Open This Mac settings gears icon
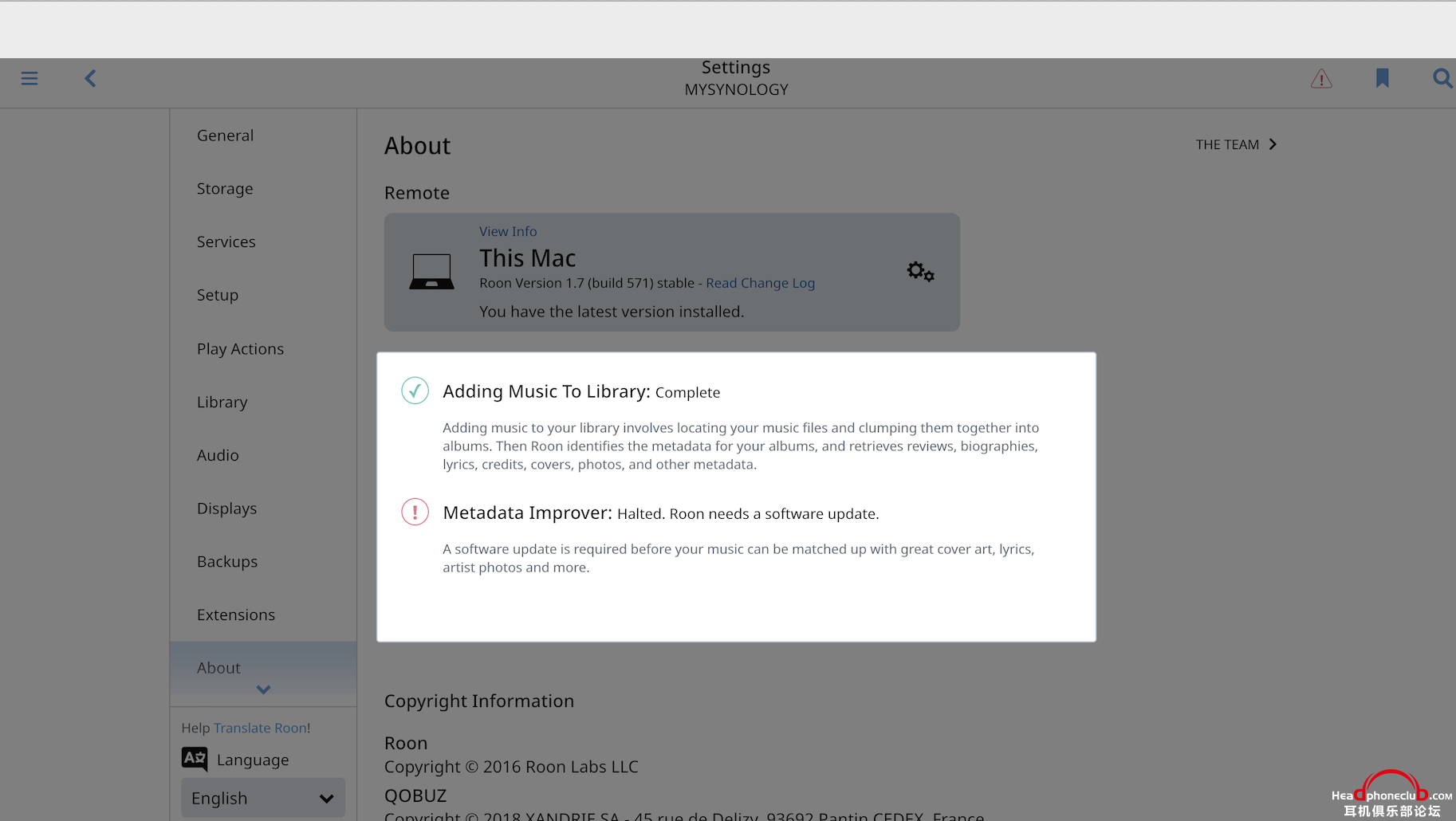 pos(920,272)
